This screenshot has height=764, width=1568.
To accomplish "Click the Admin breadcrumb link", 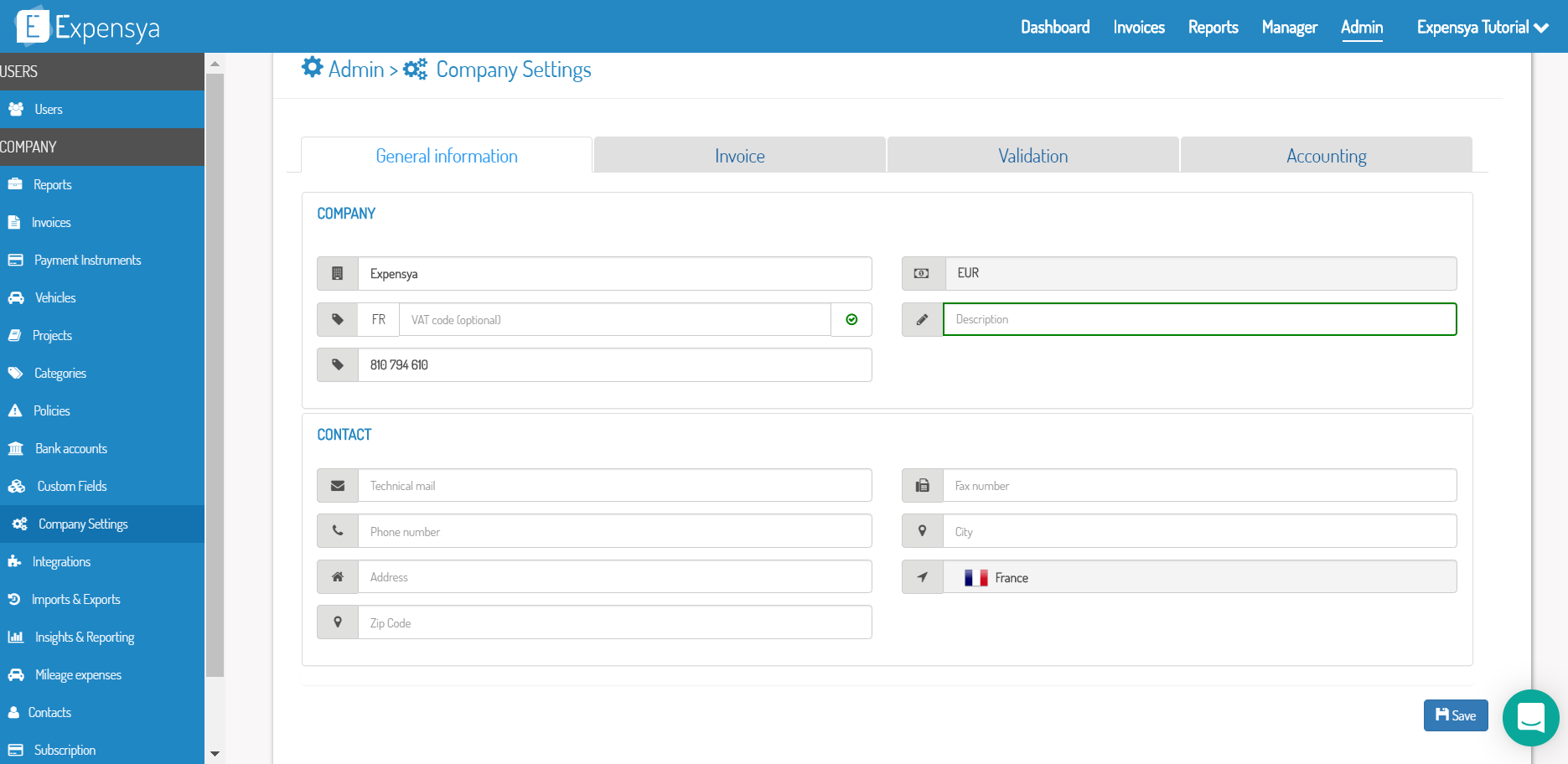I will point(356,69).
